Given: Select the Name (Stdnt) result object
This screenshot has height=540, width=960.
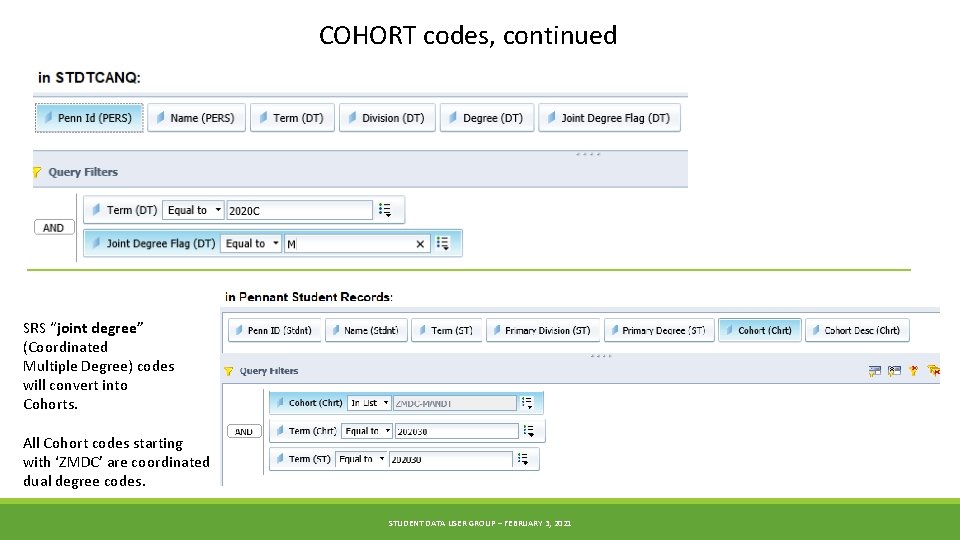Looking at the screenshot, I should pos(366,330).
